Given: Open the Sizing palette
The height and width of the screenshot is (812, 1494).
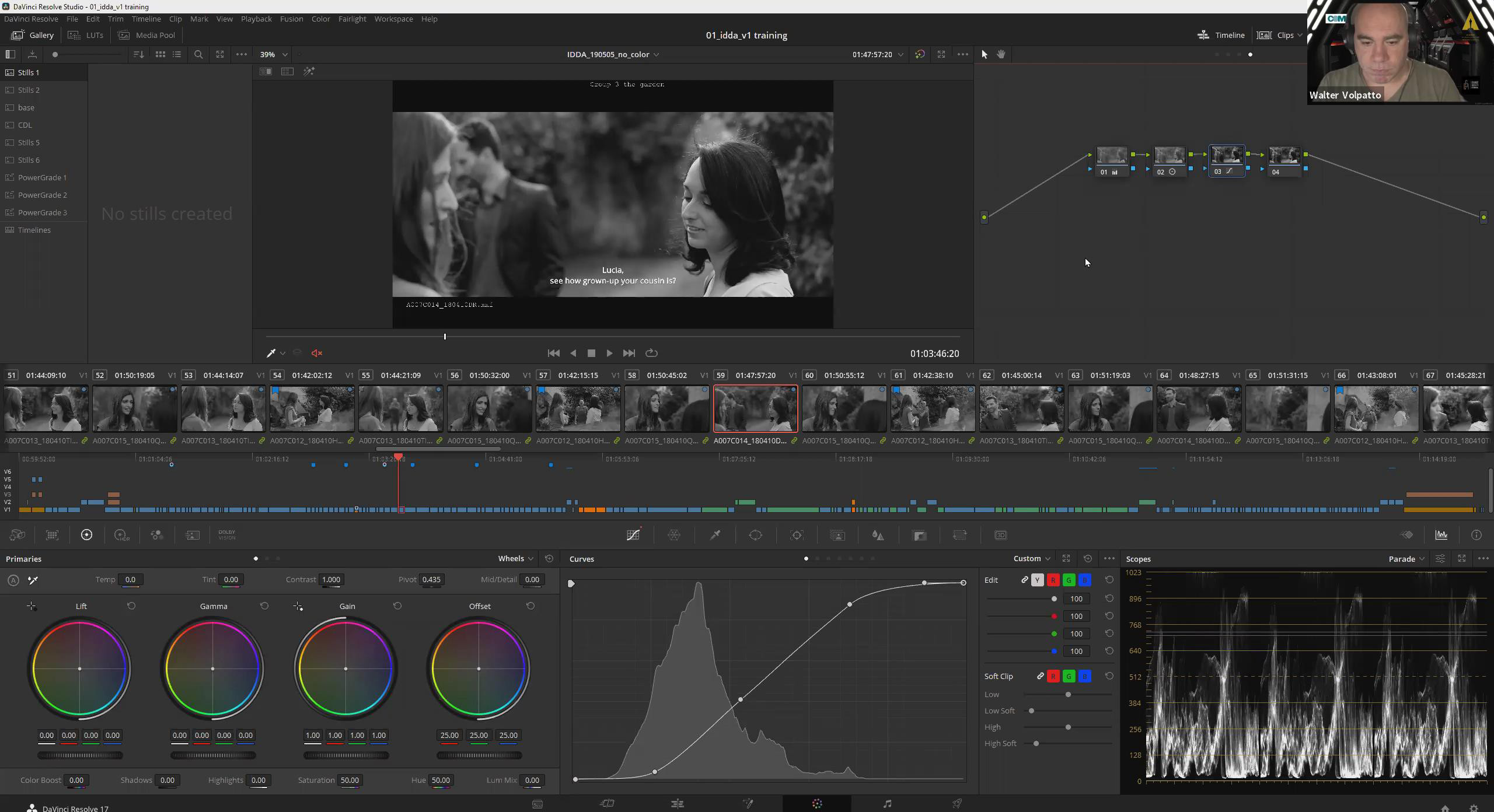Looking at the screenshot, I should [x=960, y=535].
